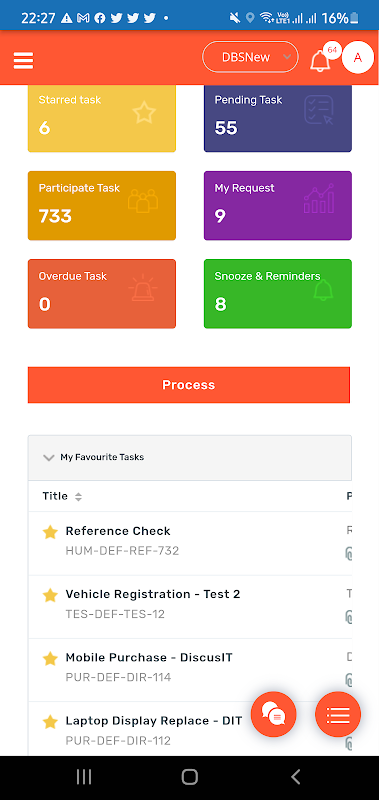The height and width of the screenshot is (800, 379).
Task: Unstar the Reference Check task
Action: pyautogui.click(x=50, y=533)
